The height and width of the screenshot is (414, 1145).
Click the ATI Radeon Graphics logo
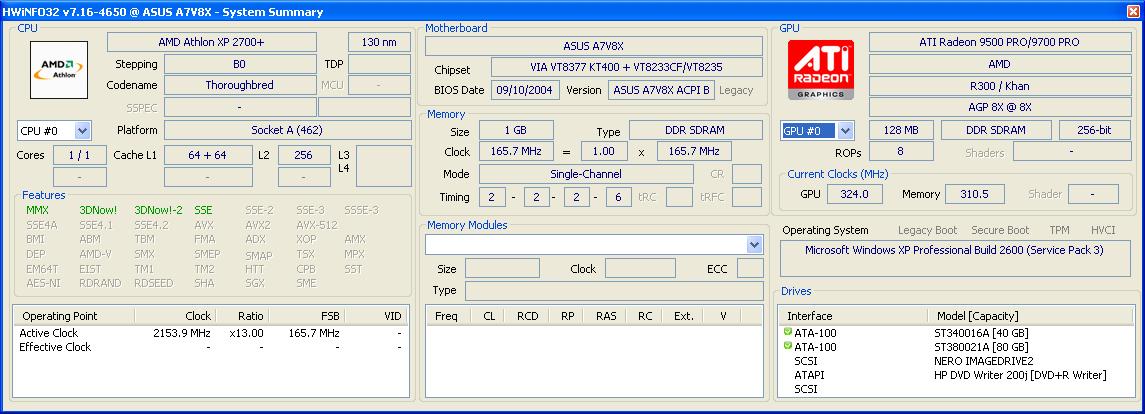click(821, 70)
